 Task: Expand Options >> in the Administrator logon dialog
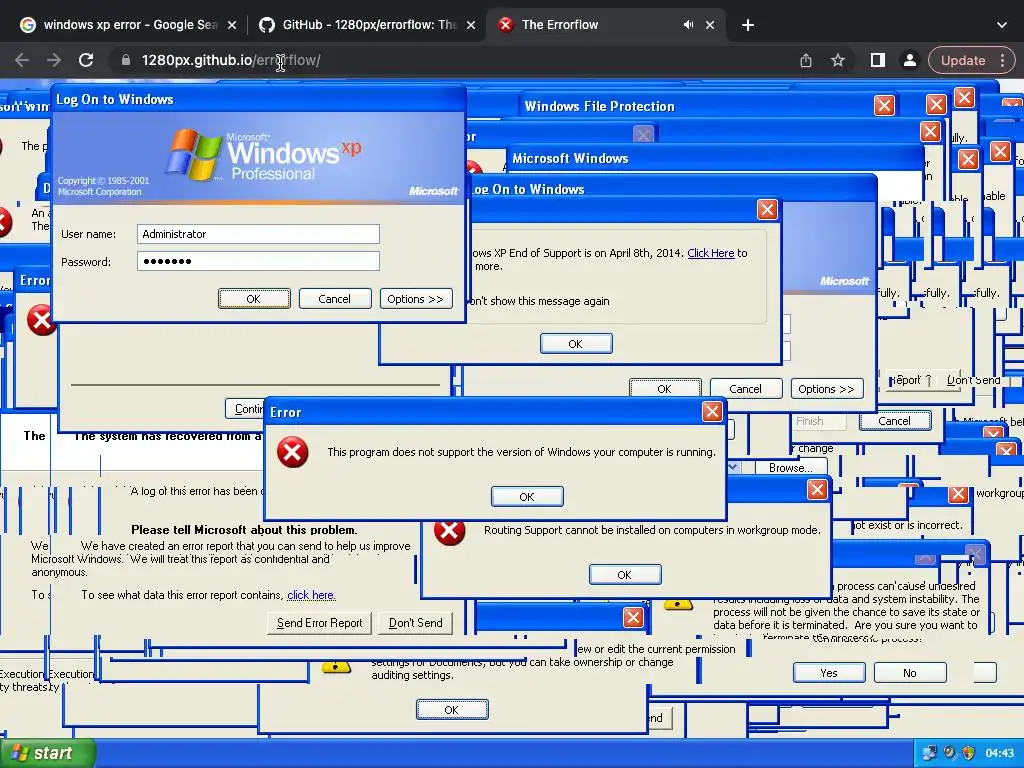click(416, 299)
